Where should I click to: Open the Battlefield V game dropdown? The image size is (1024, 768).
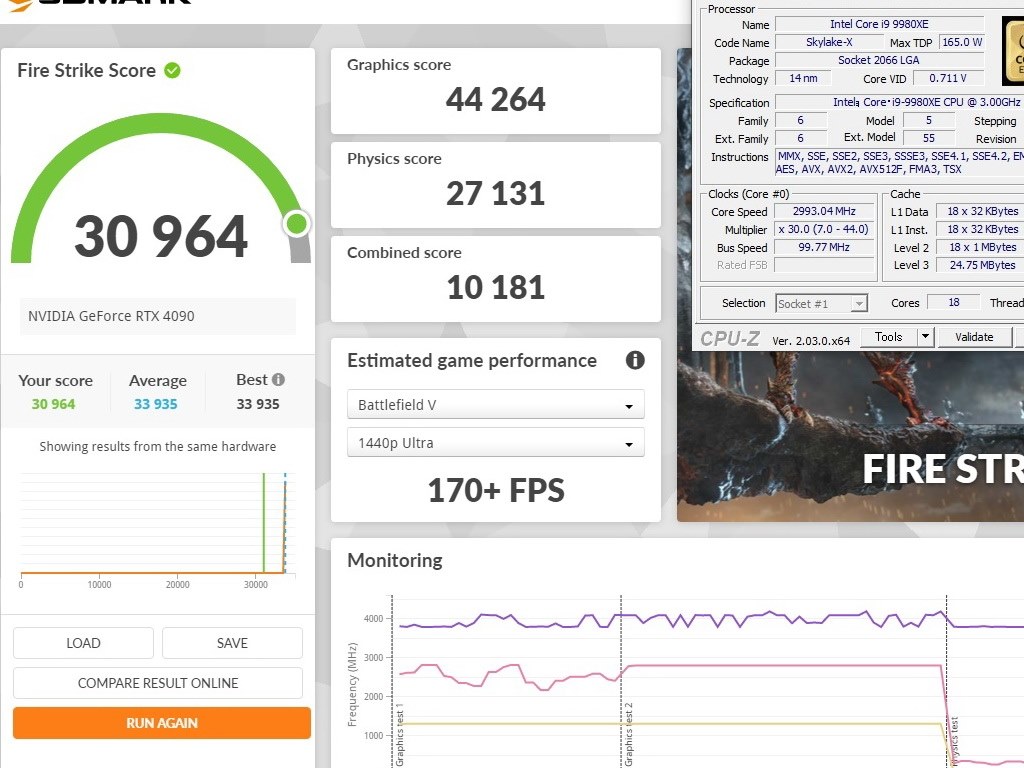point(495,405)
